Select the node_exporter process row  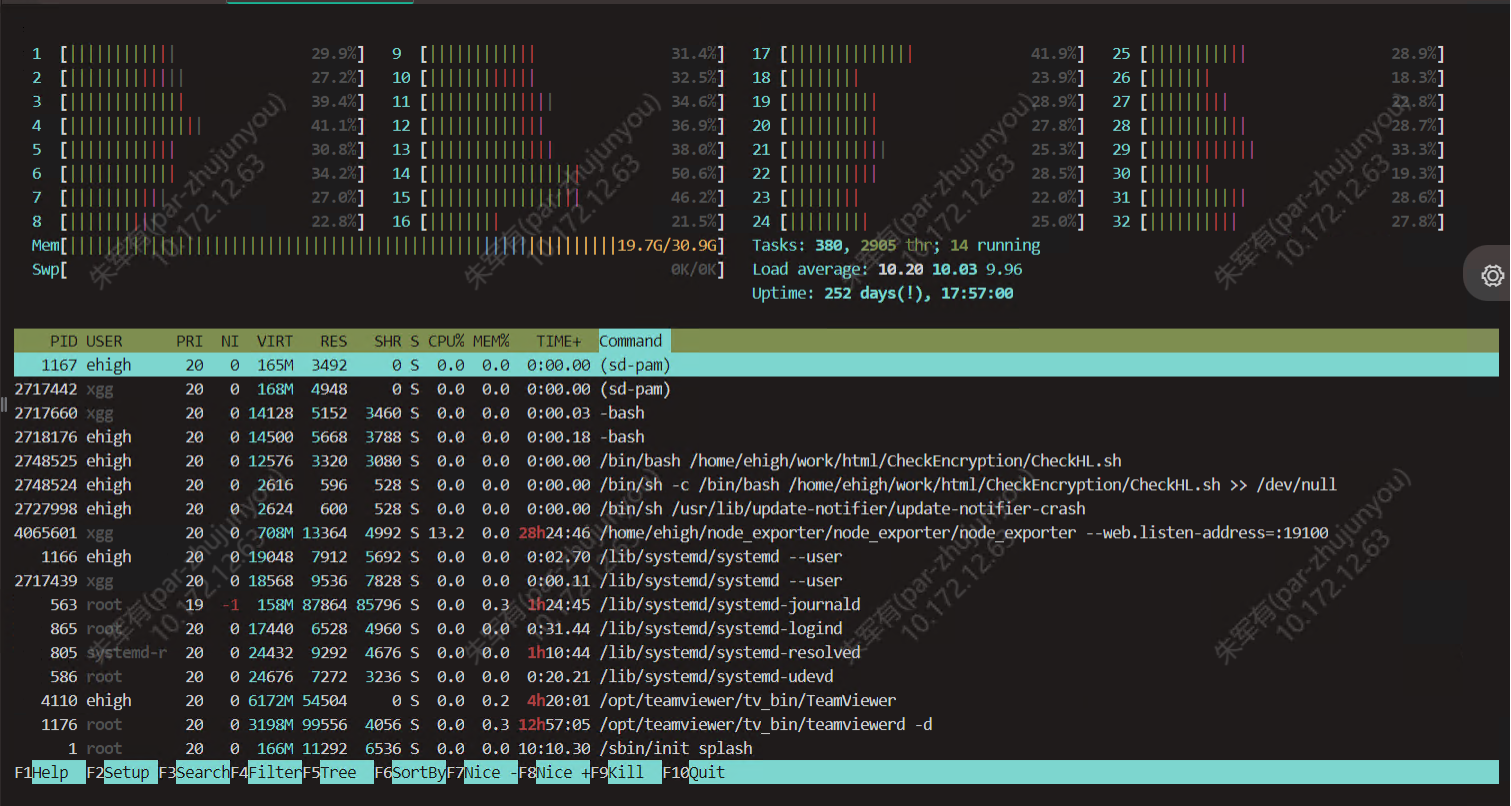pyautogui.click(x=756, y=533)
